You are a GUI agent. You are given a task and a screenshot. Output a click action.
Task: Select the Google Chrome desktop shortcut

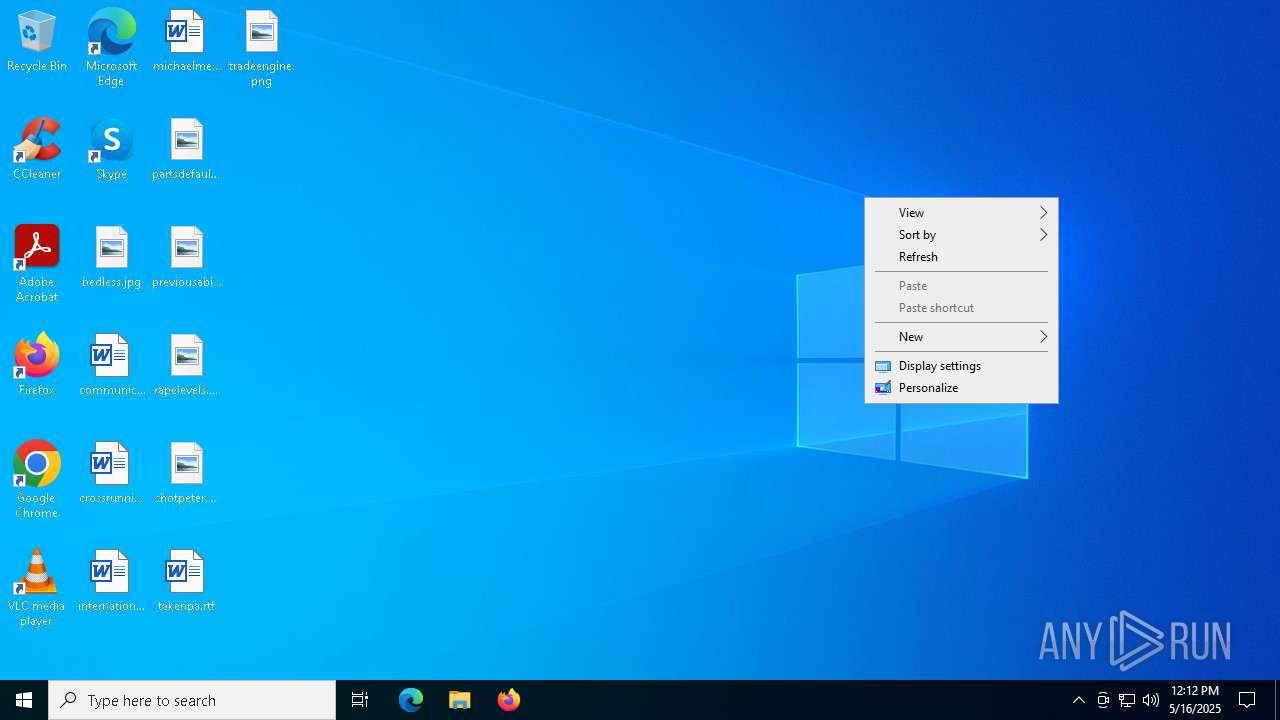37,480
